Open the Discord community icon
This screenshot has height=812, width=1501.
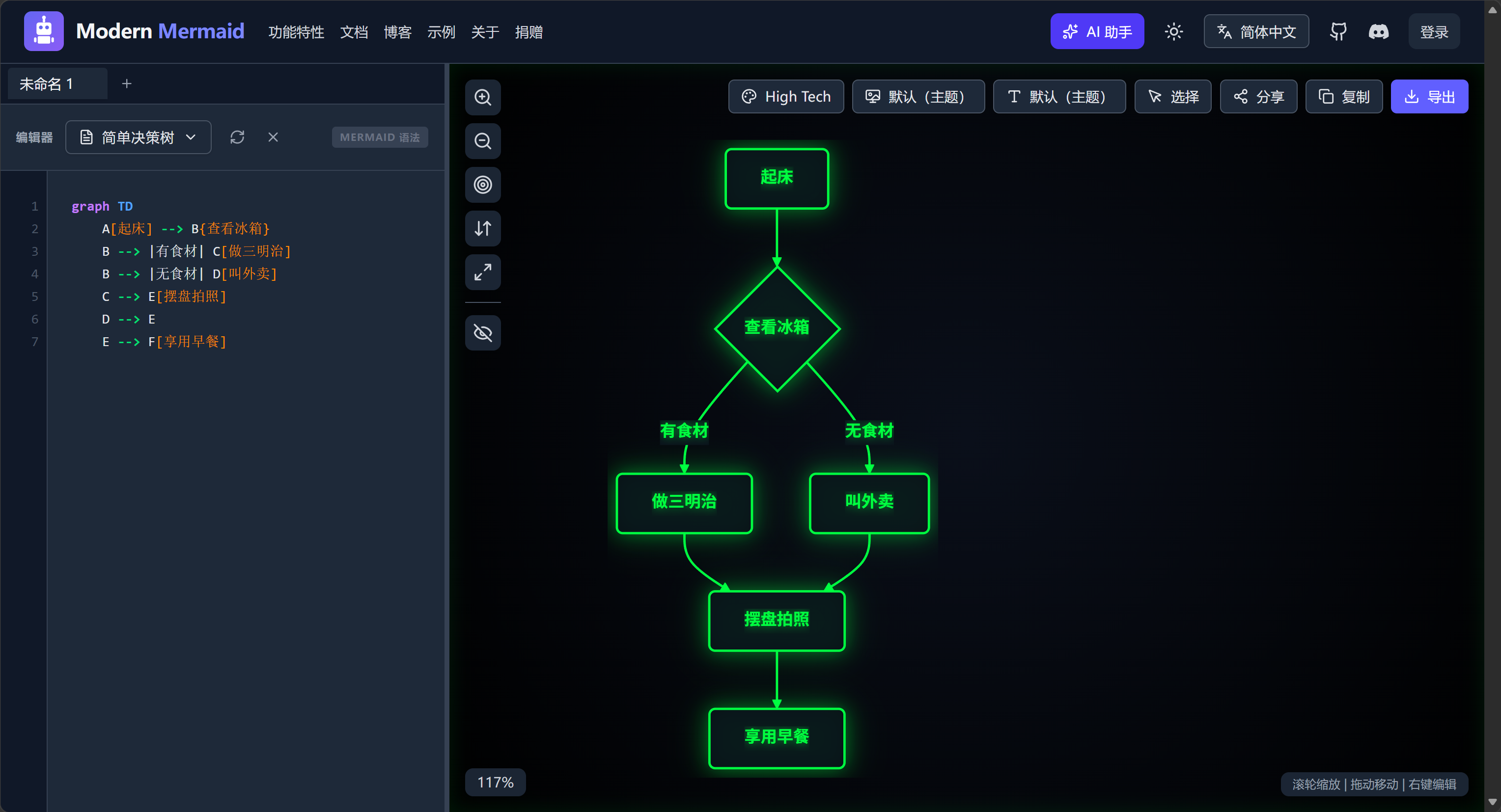click(1378, 31)
